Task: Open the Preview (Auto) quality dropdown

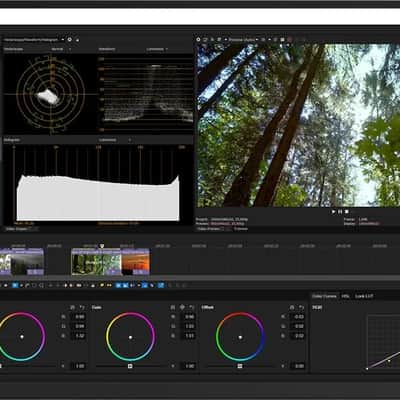Action: point(243,39)
